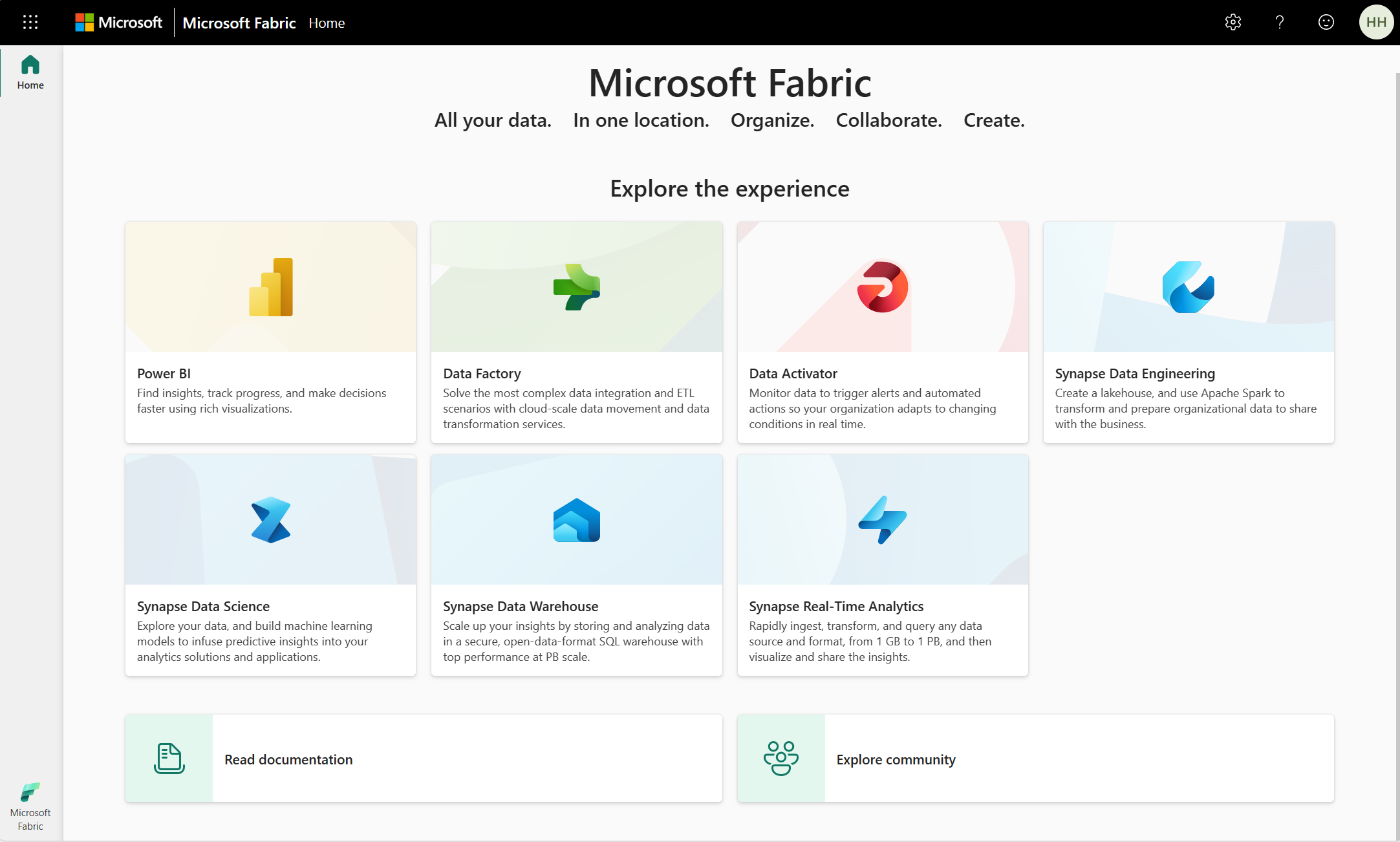This screenshot has width=1400, height=842.
Task: Click the 'Organize.' tagline text
Action: tap(772, 120)
